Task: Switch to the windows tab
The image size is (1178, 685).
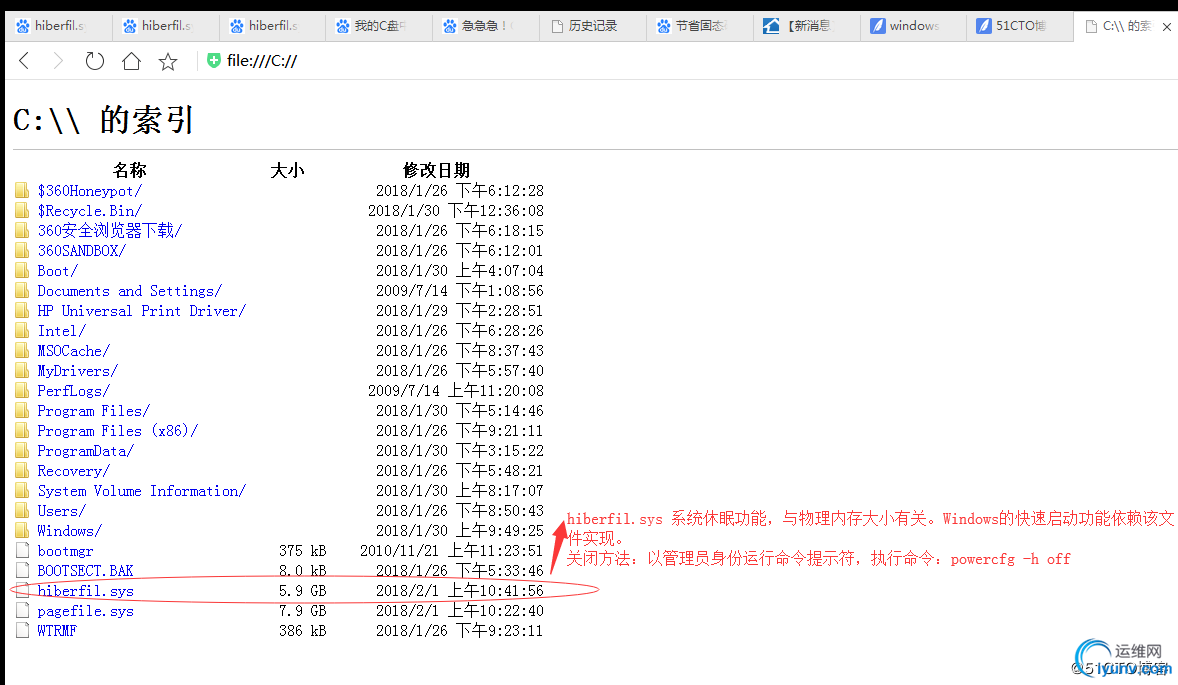Action: [x=914, y=26]
